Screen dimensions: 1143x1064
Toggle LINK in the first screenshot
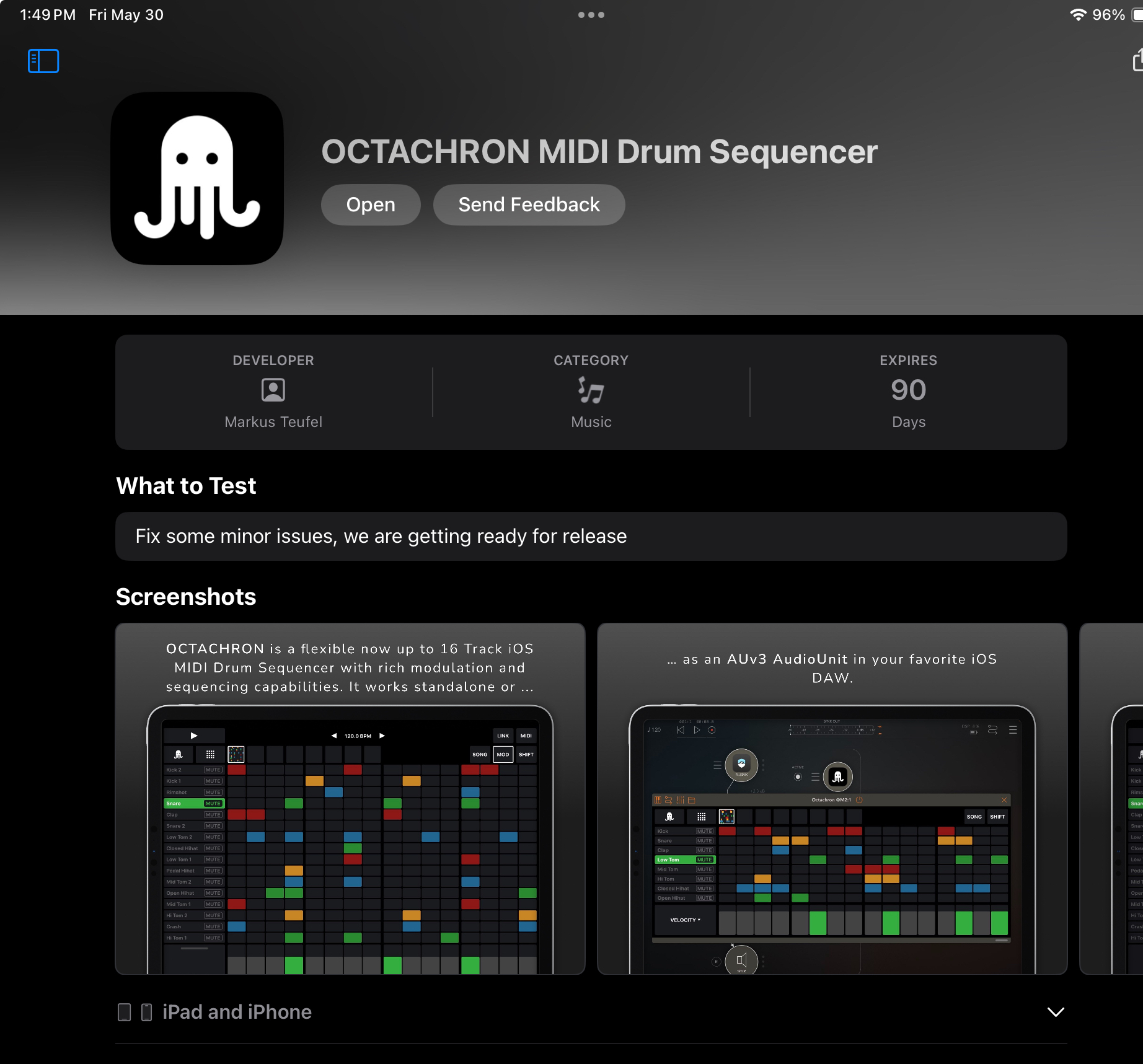point(503,736)
